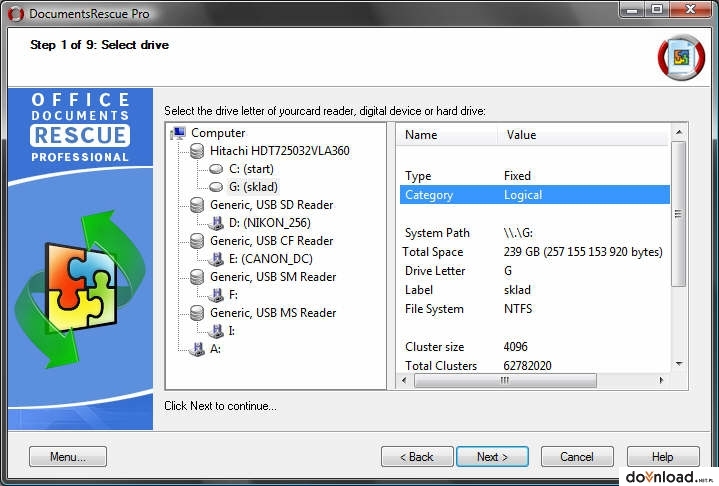The width and height of the screenshot is (719, 486).
Task: Click vertical scrollbar down arrow in properties
Action: coord(679,364)
